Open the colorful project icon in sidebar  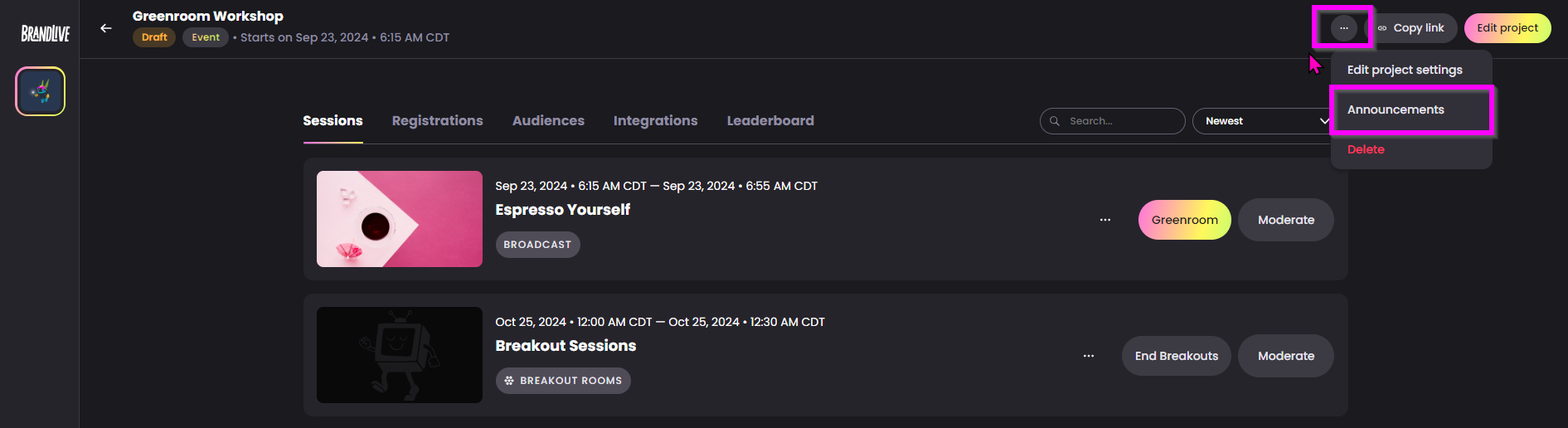(40, 91)
